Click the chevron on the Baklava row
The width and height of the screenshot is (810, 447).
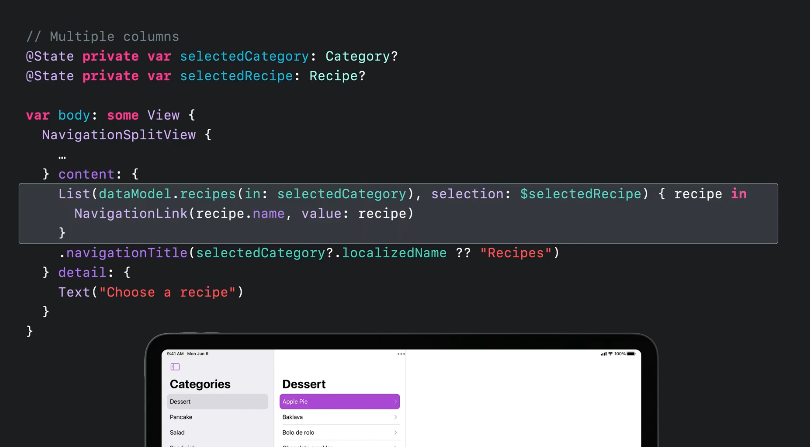tap(395, 417)
